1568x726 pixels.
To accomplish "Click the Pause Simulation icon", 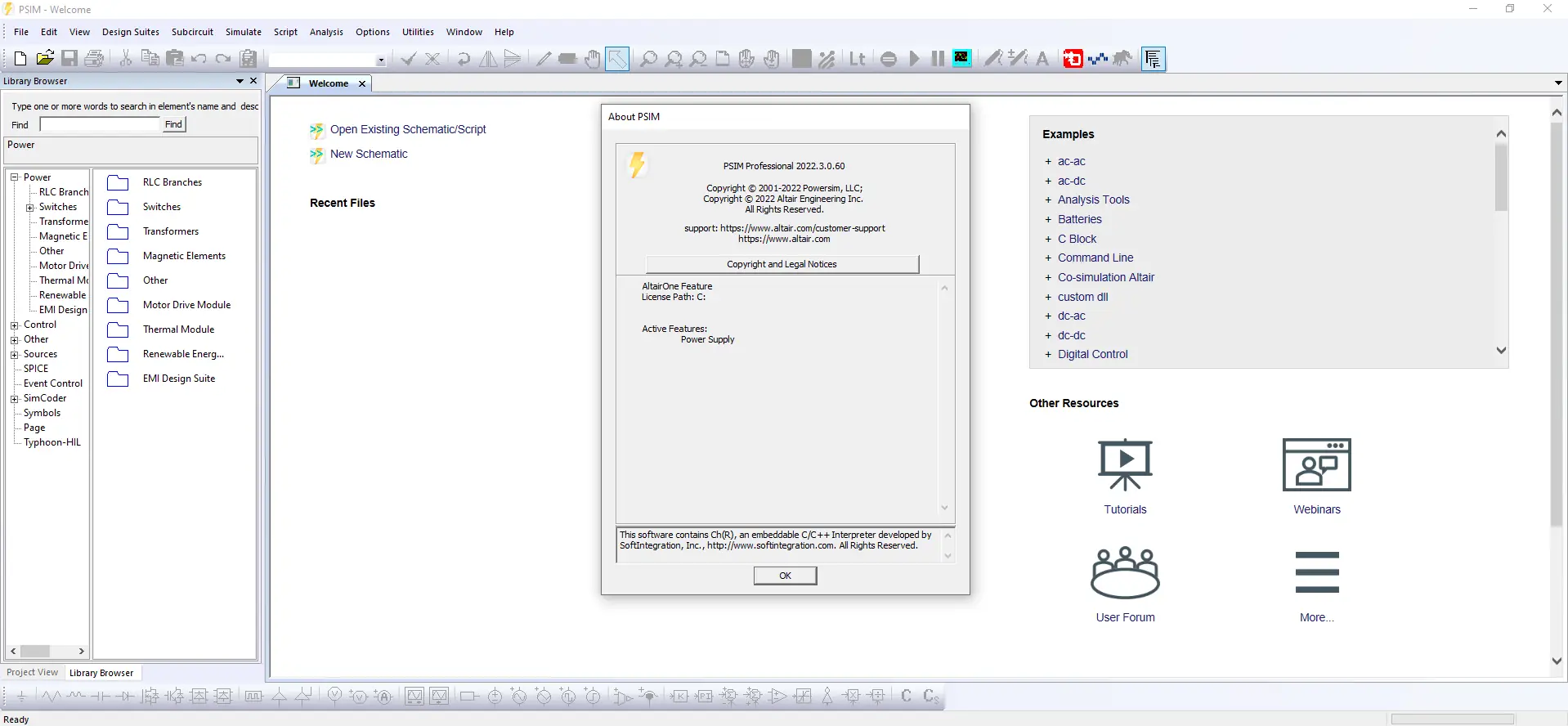I will (938, 59).
